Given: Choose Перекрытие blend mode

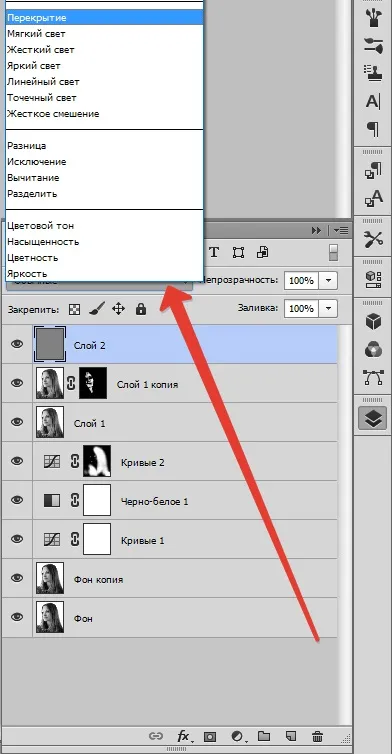Looking at the screenshot, I should (x=105, y=18).
